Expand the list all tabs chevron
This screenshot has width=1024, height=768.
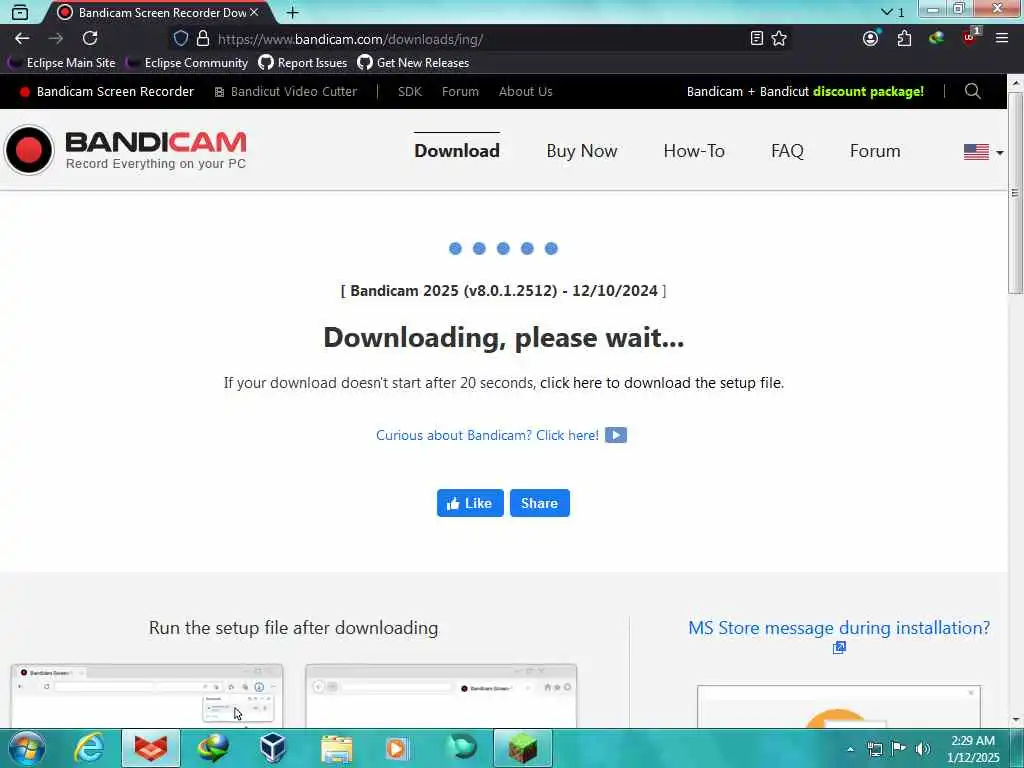[886, 12]
